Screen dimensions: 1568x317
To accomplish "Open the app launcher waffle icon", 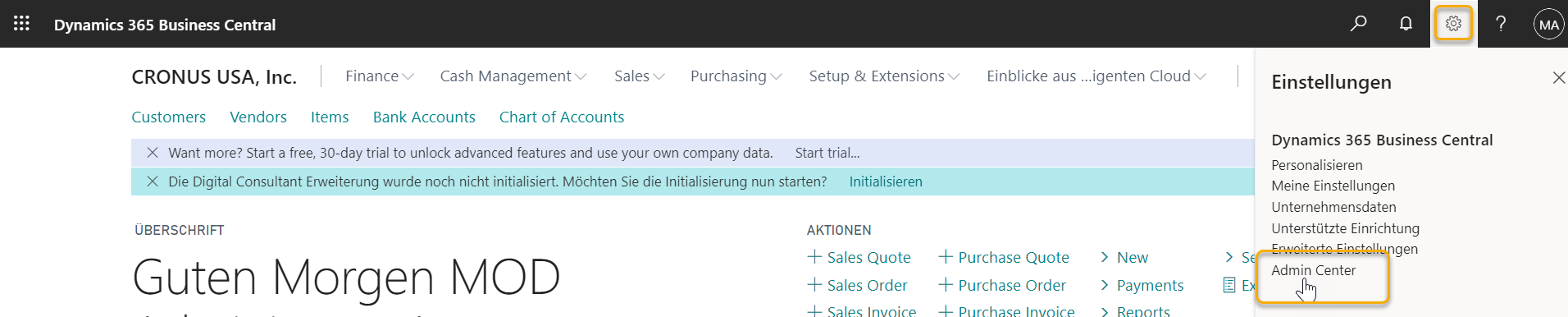I will 22,24.
